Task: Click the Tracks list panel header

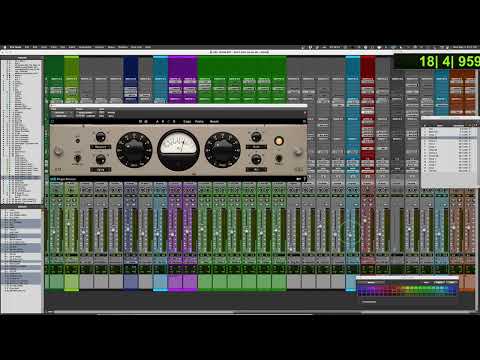Action: pos(22,58)
